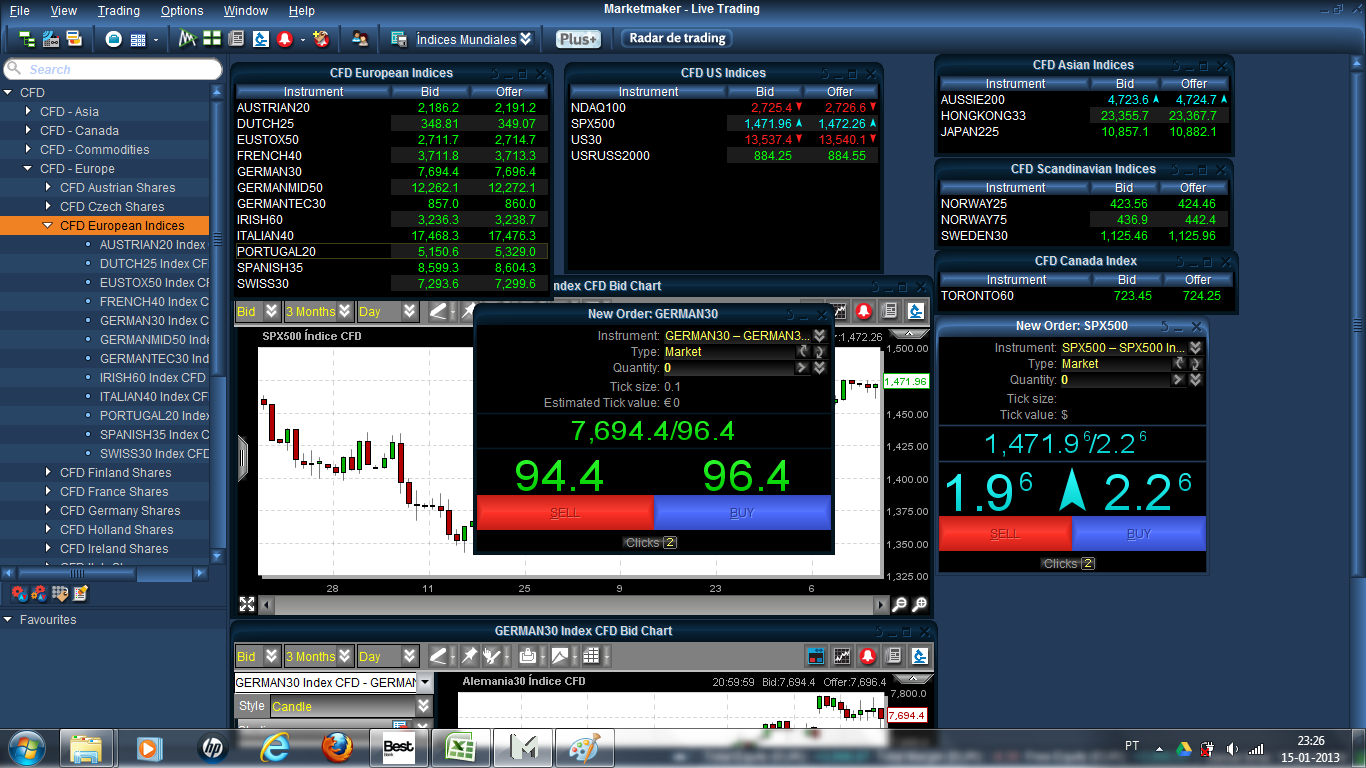This screenshot has width=1366, height=768.
Task: Click the Plus+ button
Action: click(578, 39)
